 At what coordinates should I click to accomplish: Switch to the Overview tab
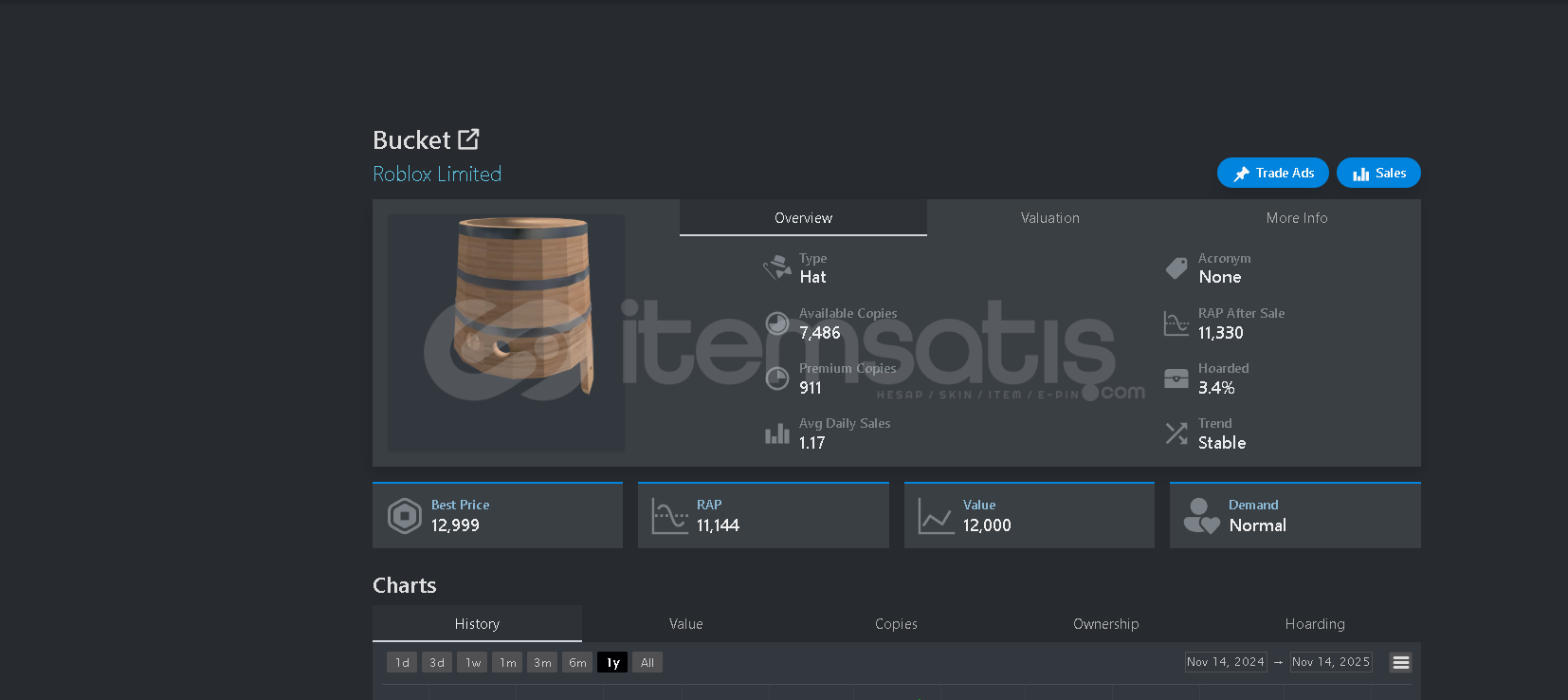tap(803, 218)
